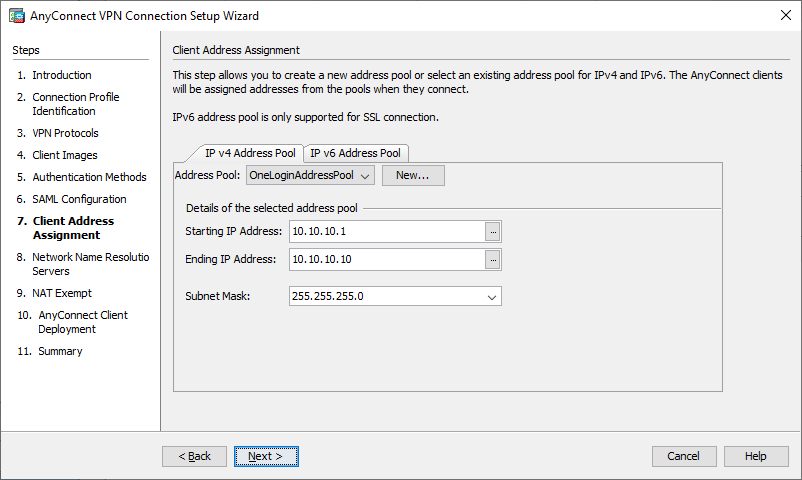Proceed with the Next button

[266, 456]
